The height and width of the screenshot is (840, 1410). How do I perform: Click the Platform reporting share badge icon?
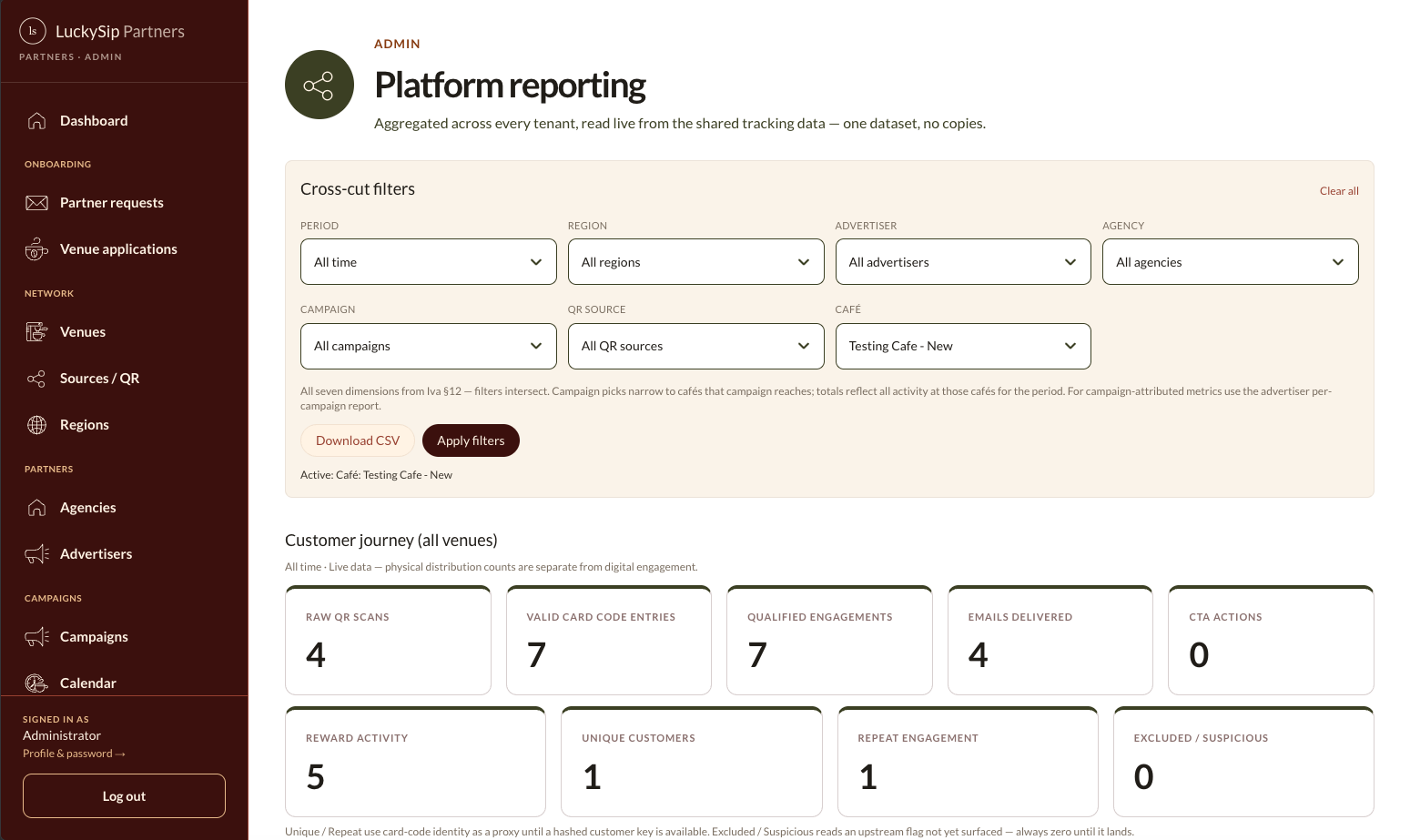(320, 85)
